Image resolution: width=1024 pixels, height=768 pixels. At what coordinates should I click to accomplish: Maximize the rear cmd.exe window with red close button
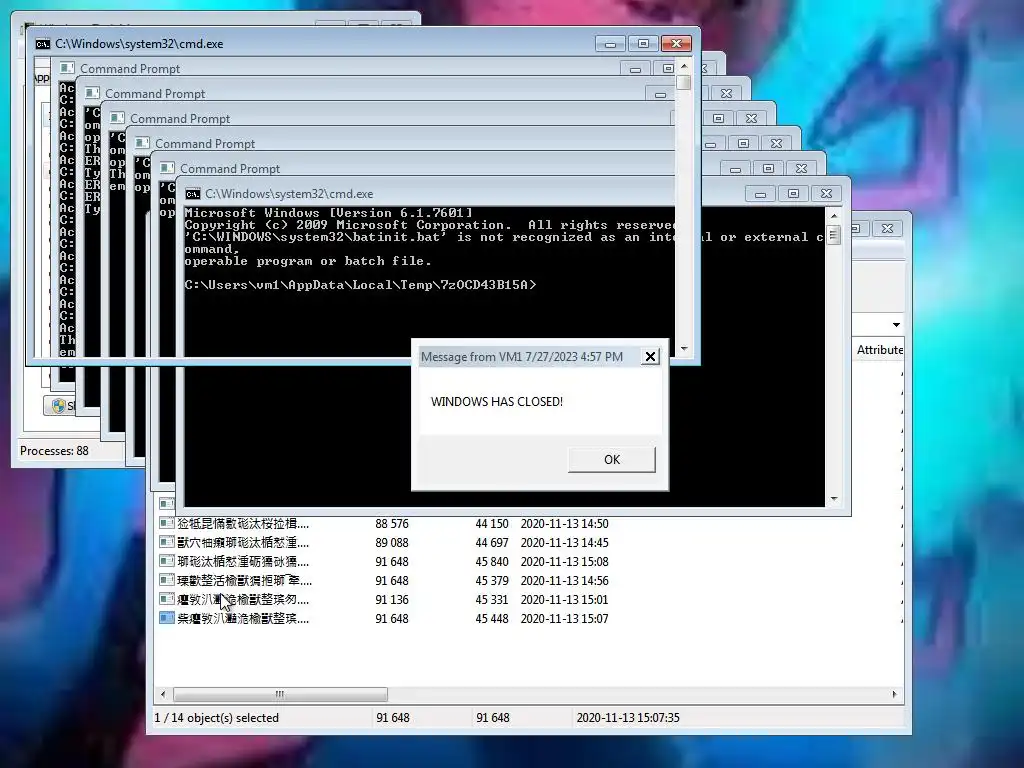click(643, 44)
